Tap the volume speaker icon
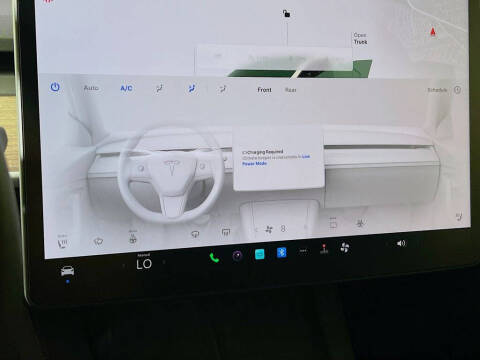The height and width of the screenshot is (360, 480). (x=401, y=243)
